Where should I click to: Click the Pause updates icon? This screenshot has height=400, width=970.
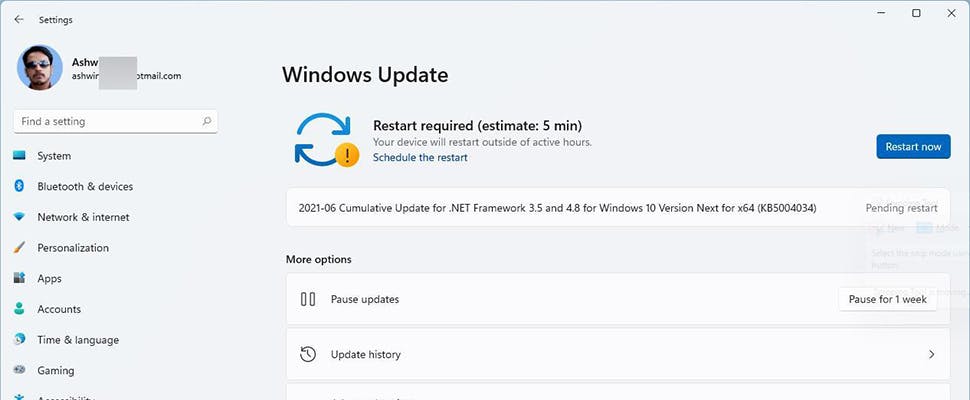coord(309,299)
